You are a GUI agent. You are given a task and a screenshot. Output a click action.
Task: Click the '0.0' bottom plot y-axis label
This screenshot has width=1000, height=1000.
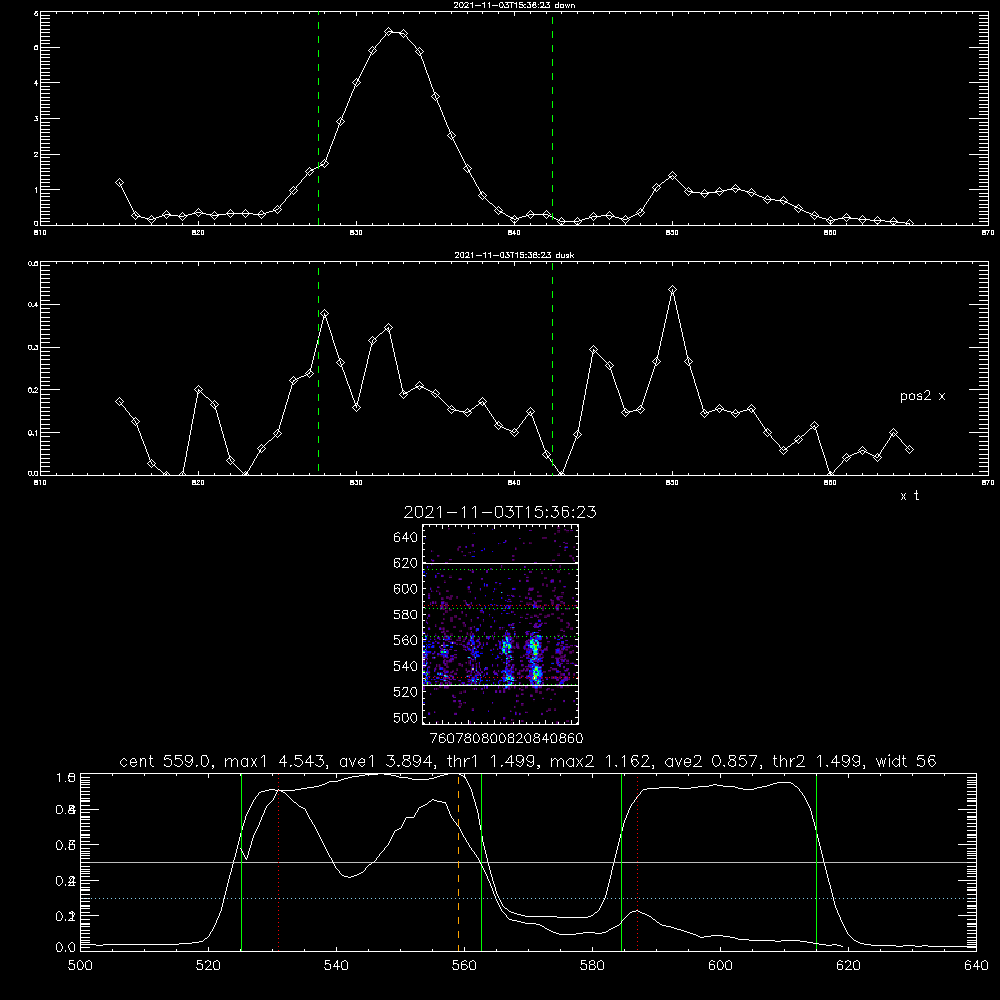point(65,947)
